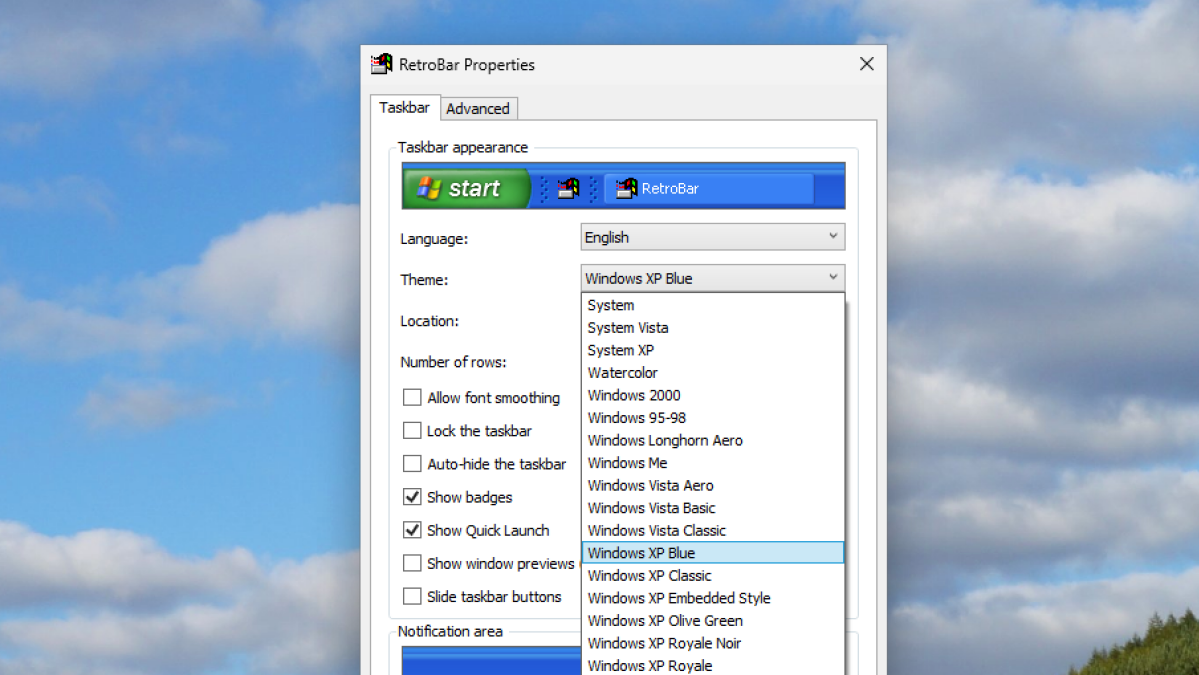Pick the System XP theme option

pos(713,350)
